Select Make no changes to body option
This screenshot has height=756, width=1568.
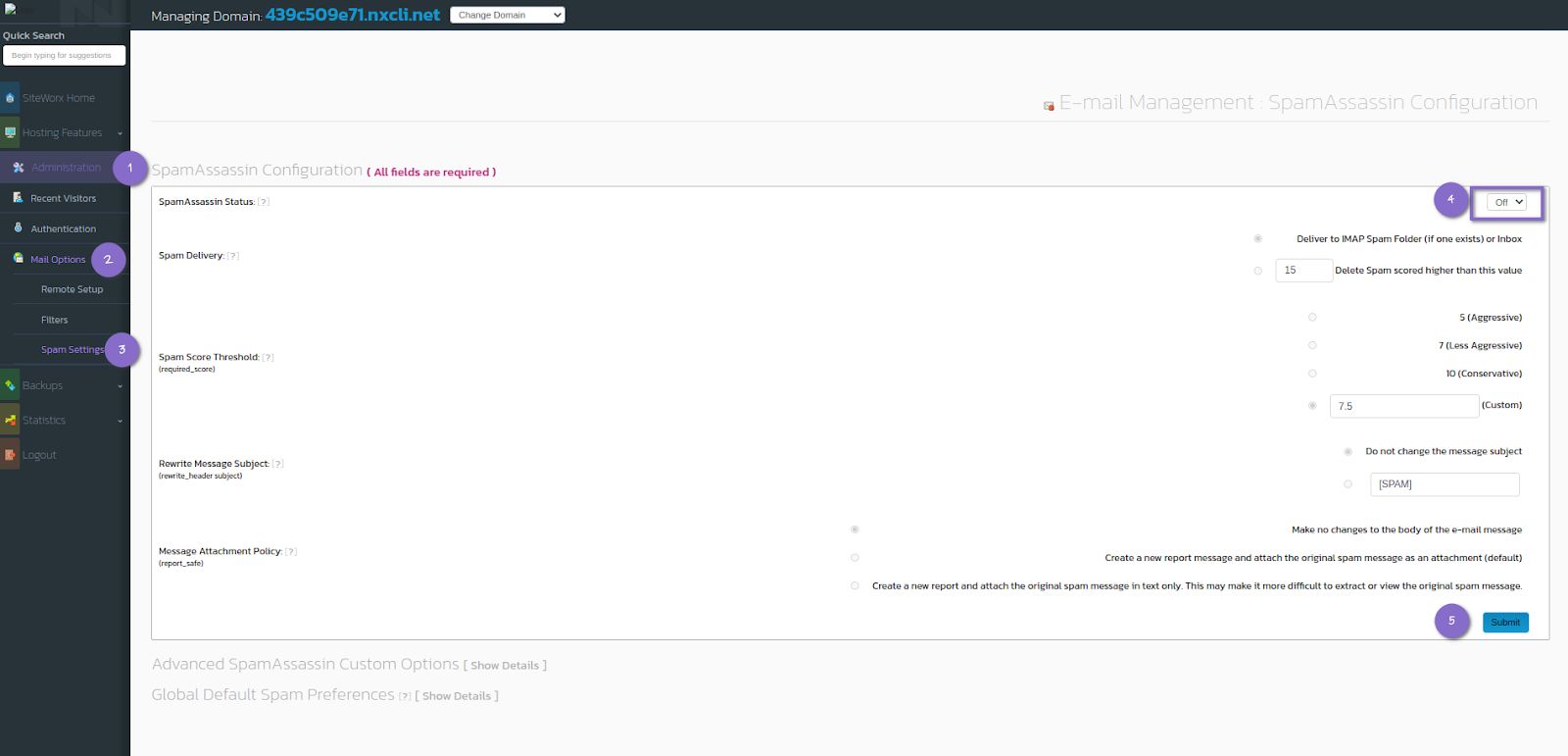point(855,529)
